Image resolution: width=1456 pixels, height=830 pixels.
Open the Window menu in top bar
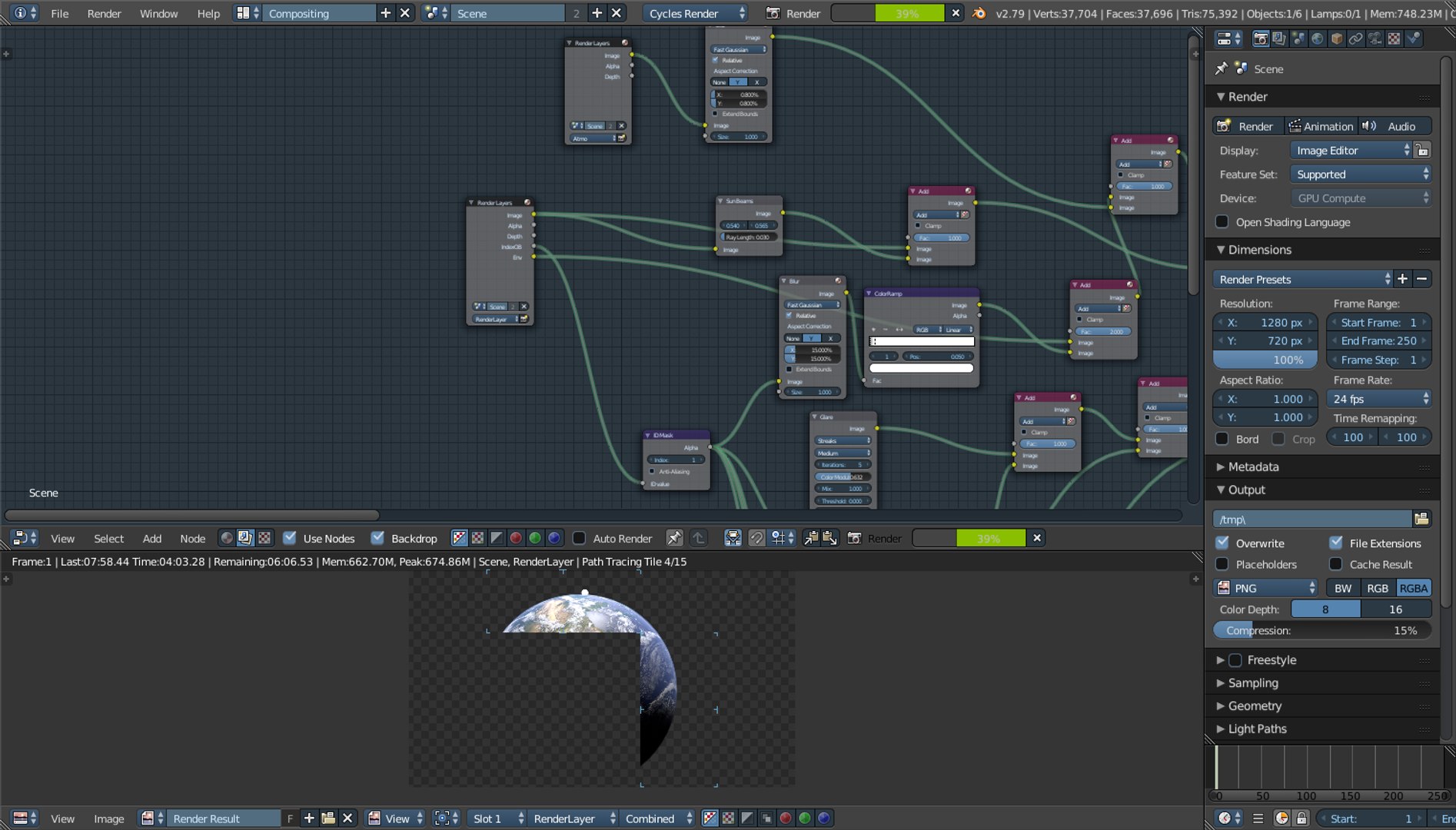point(158,13)
